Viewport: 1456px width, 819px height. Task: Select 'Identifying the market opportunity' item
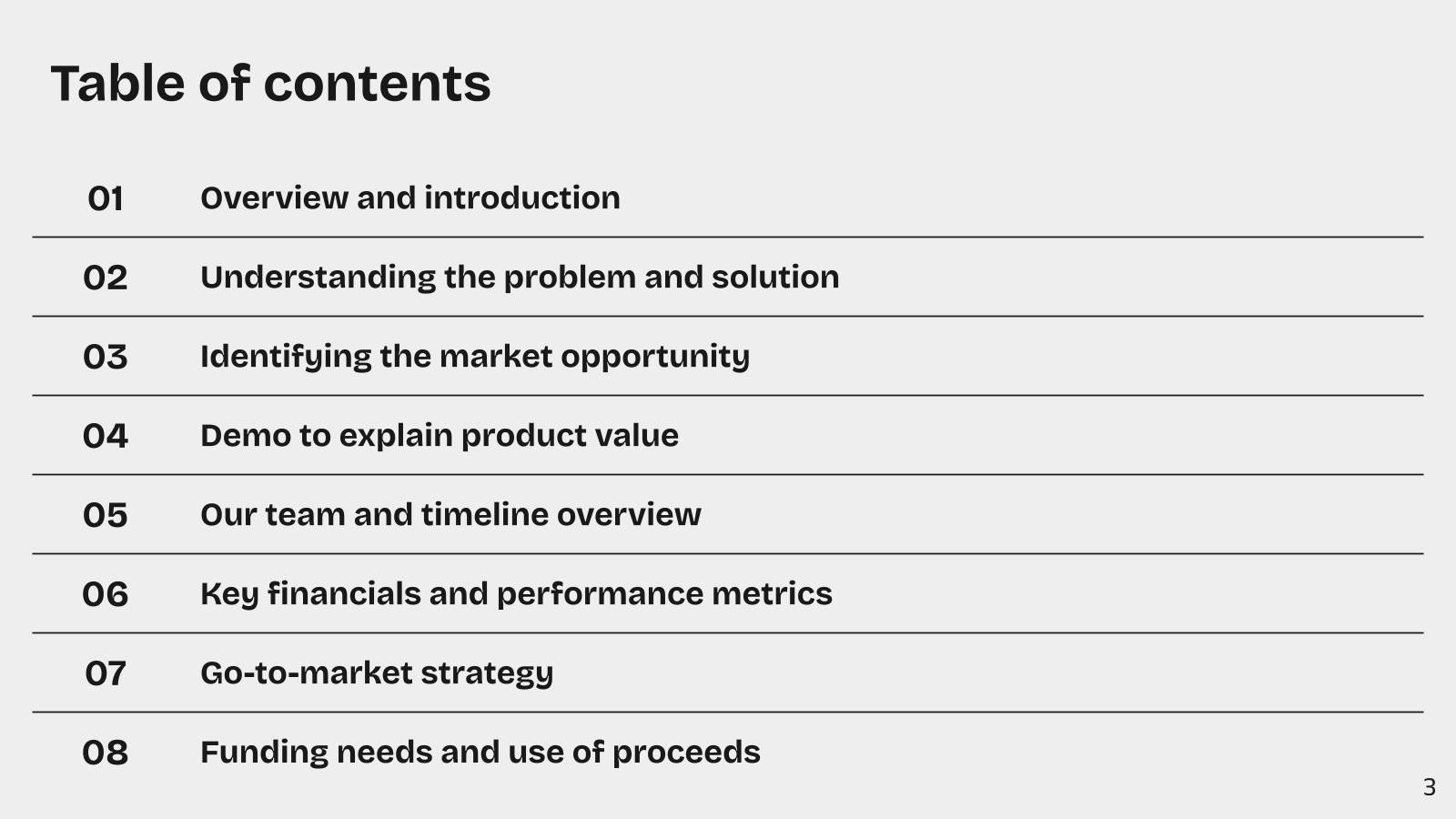(475, 357)
